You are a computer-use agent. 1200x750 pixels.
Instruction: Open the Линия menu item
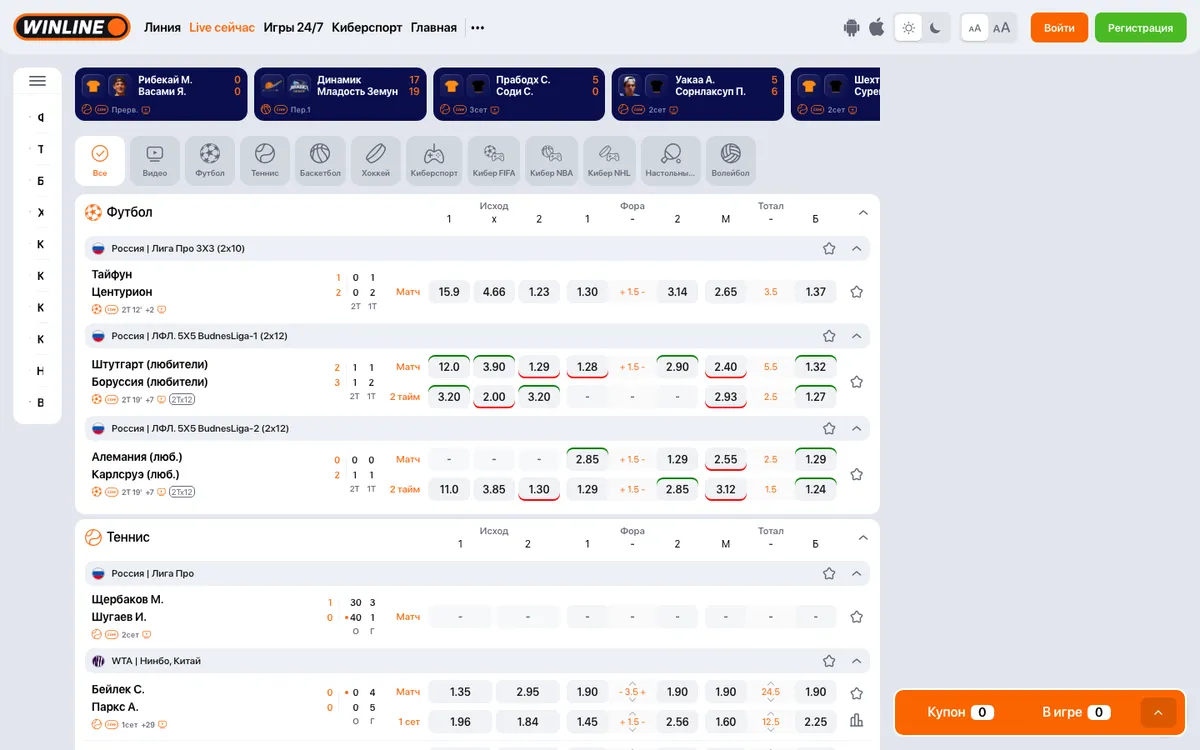point(162,28)
